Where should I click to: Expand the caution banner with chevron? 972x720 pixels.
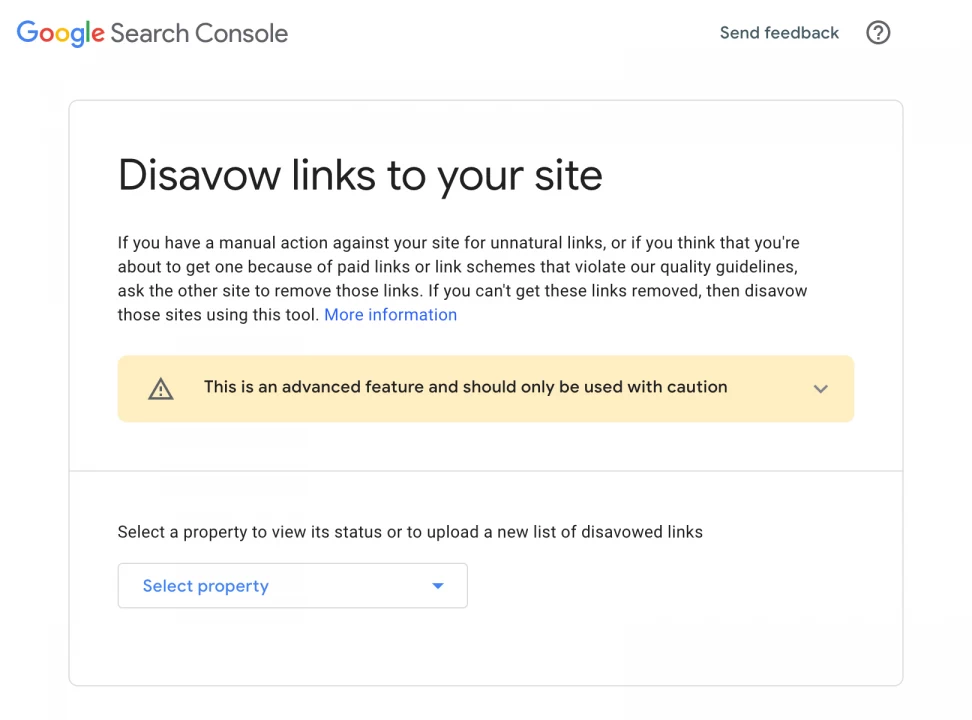[x=821, y=389]
